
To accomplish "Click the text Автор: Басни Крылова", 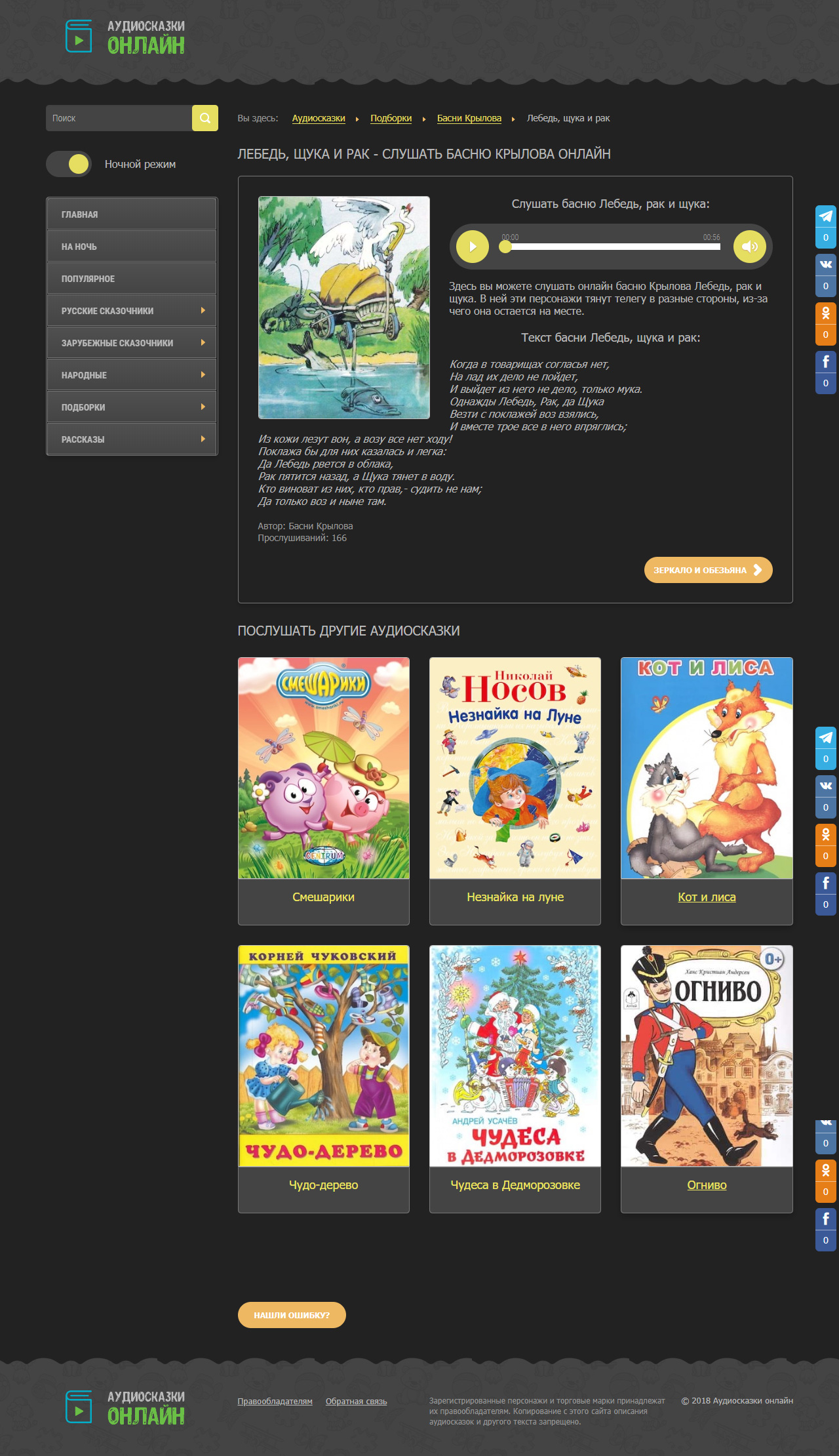I will tap(305, 526).
